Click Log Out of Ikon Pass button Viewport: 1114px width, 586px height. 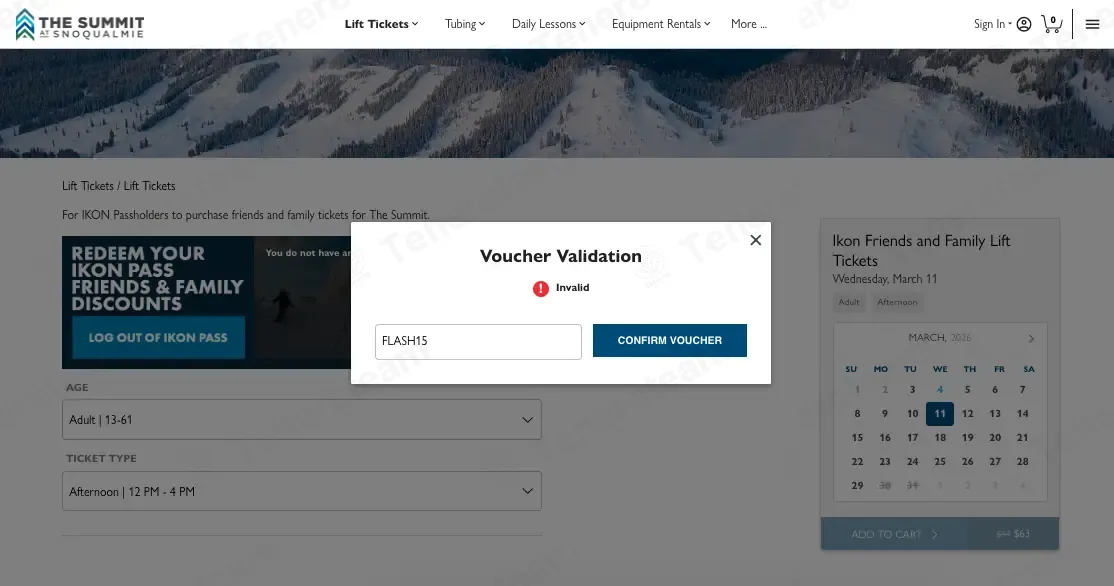(x=158, y=337)
